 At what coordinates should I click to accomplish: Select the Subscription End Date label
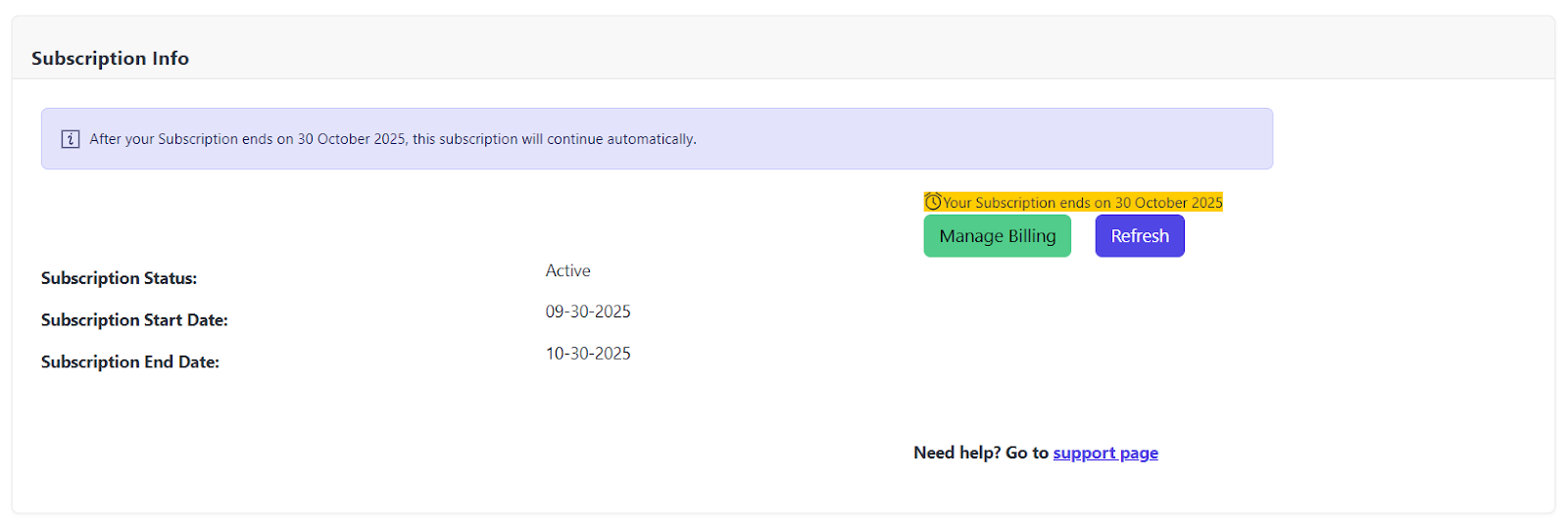[x=130, y=362]
